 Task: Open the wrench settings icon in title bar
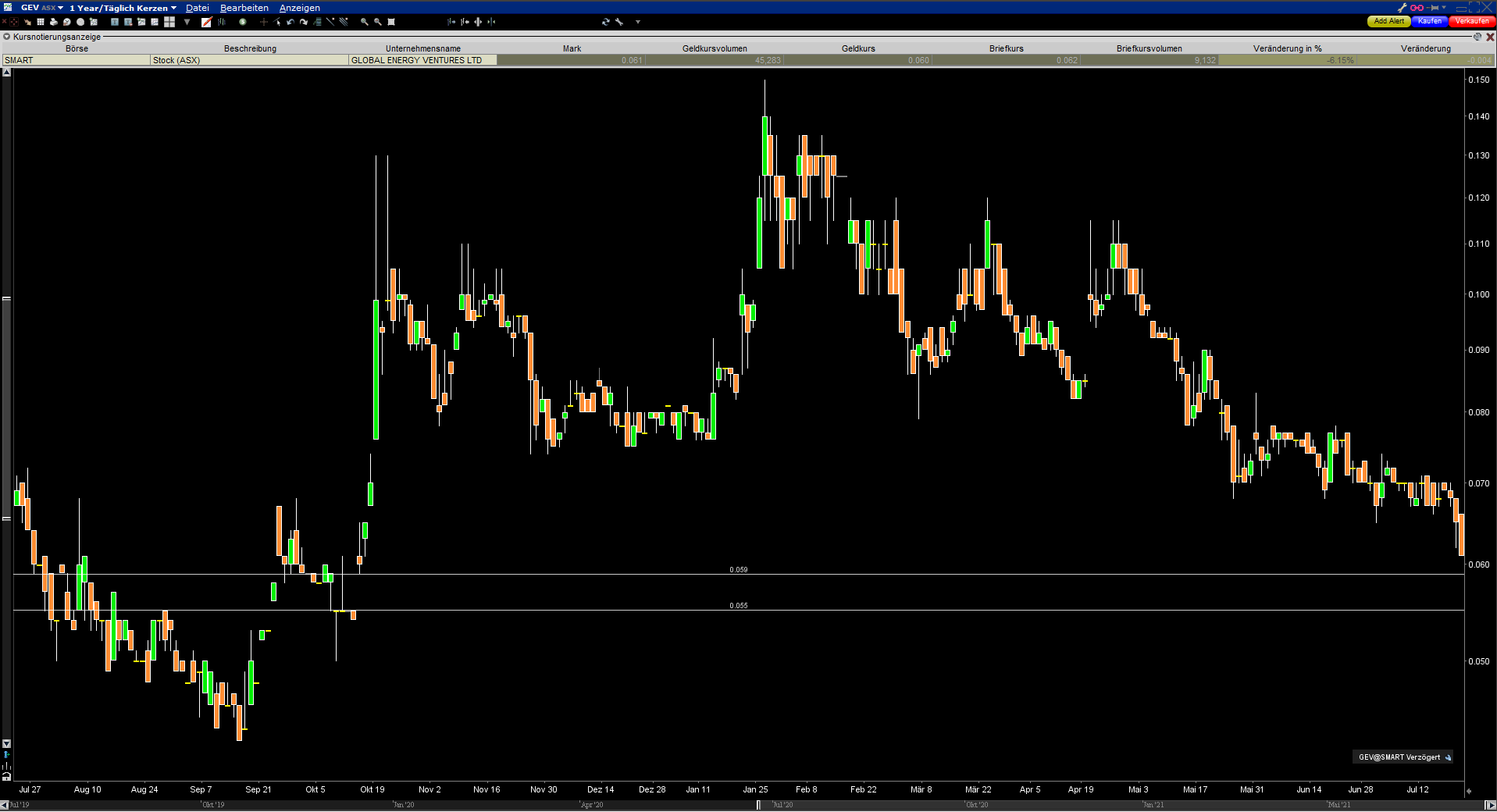coord(1402,8)
